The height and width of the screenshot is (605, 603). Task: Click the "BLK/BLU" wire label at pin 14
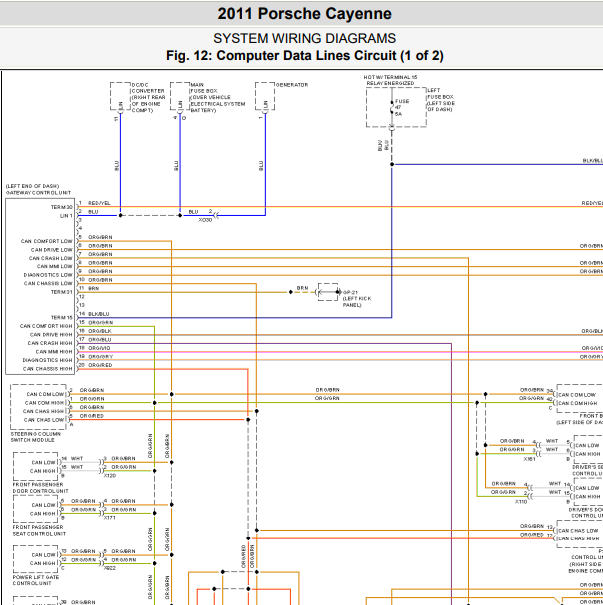click(99, 314)
